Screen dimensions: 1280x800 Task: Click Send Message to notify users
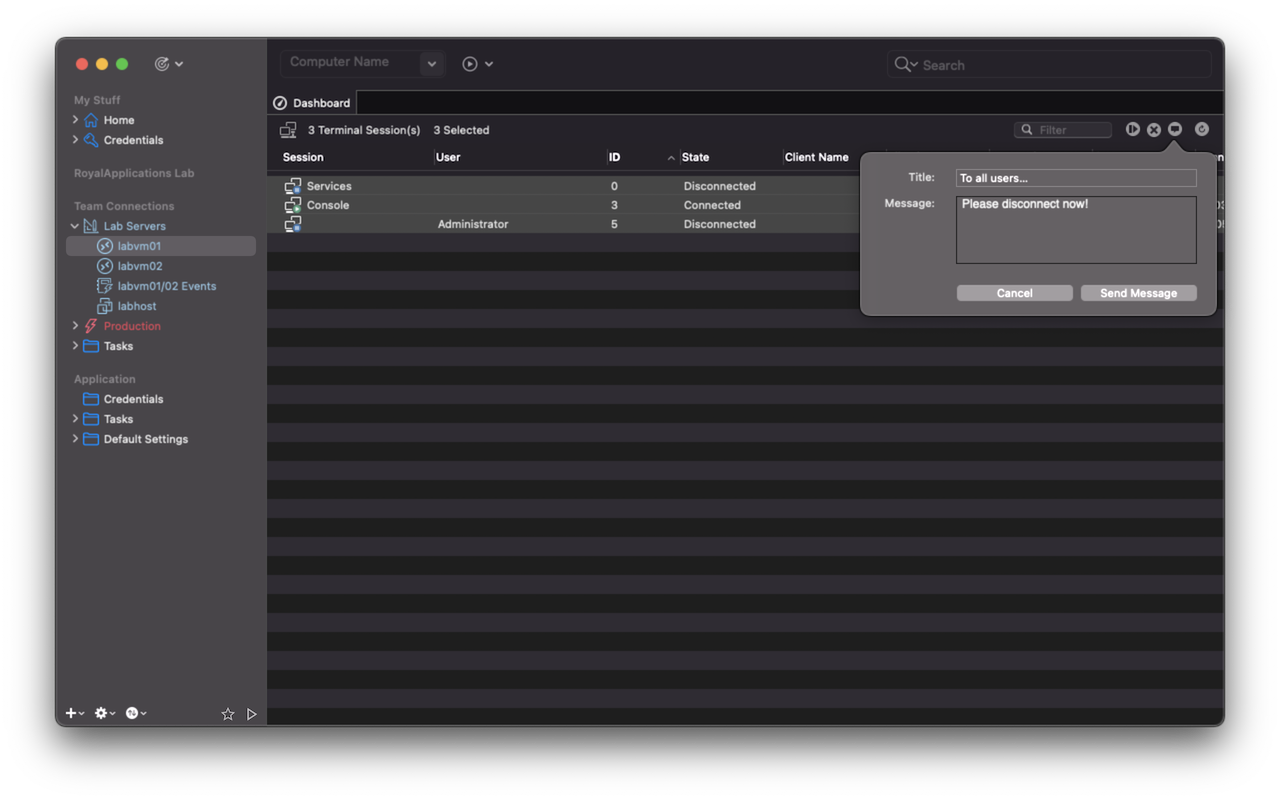coord(1138,292)
